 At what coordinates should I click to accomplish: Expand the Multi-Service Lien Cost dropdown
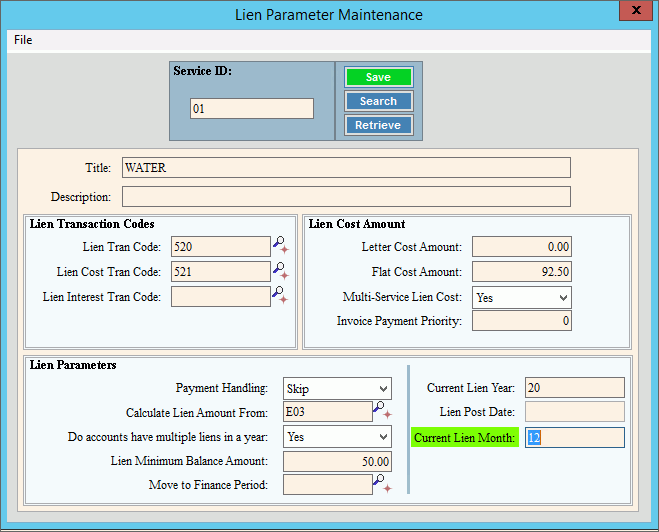coord(563,298)
